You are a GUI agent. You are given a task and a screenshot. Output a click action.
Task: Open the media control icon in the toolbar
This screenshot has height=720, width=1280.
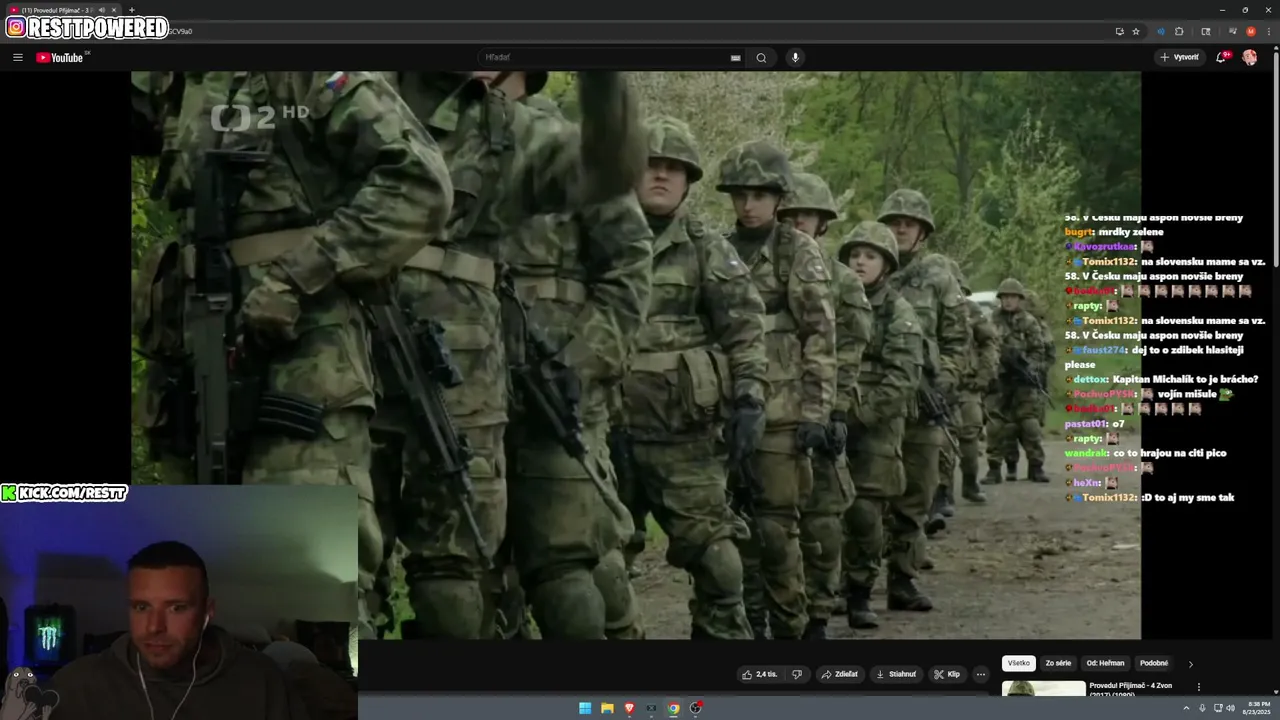pyautogui.click(x=1233, y=31)
